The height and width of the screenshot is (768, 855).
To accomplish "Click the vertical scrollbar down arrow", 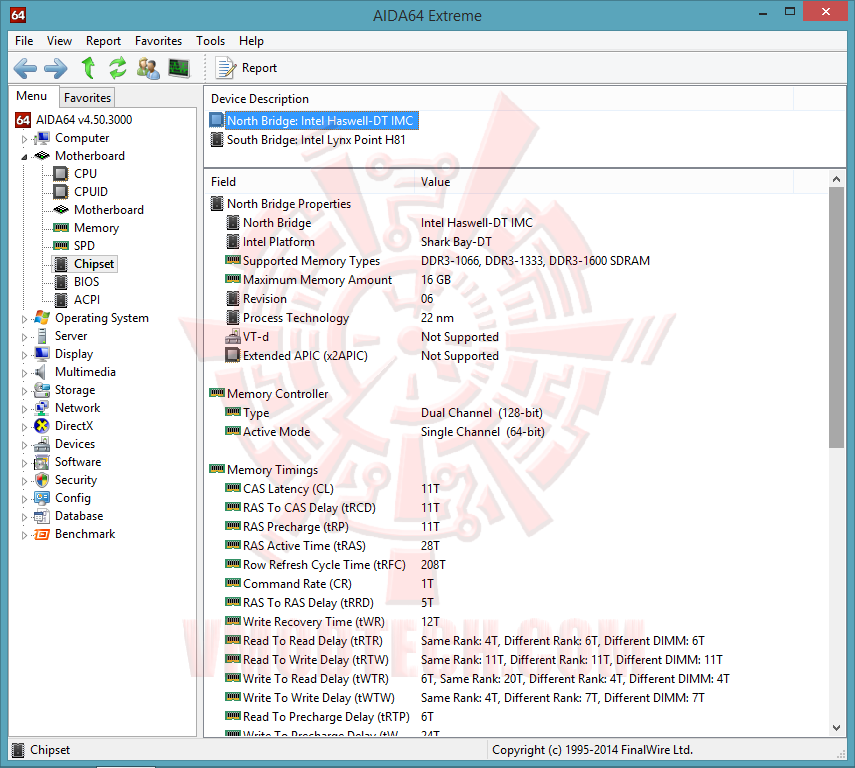I will point(836,727).
